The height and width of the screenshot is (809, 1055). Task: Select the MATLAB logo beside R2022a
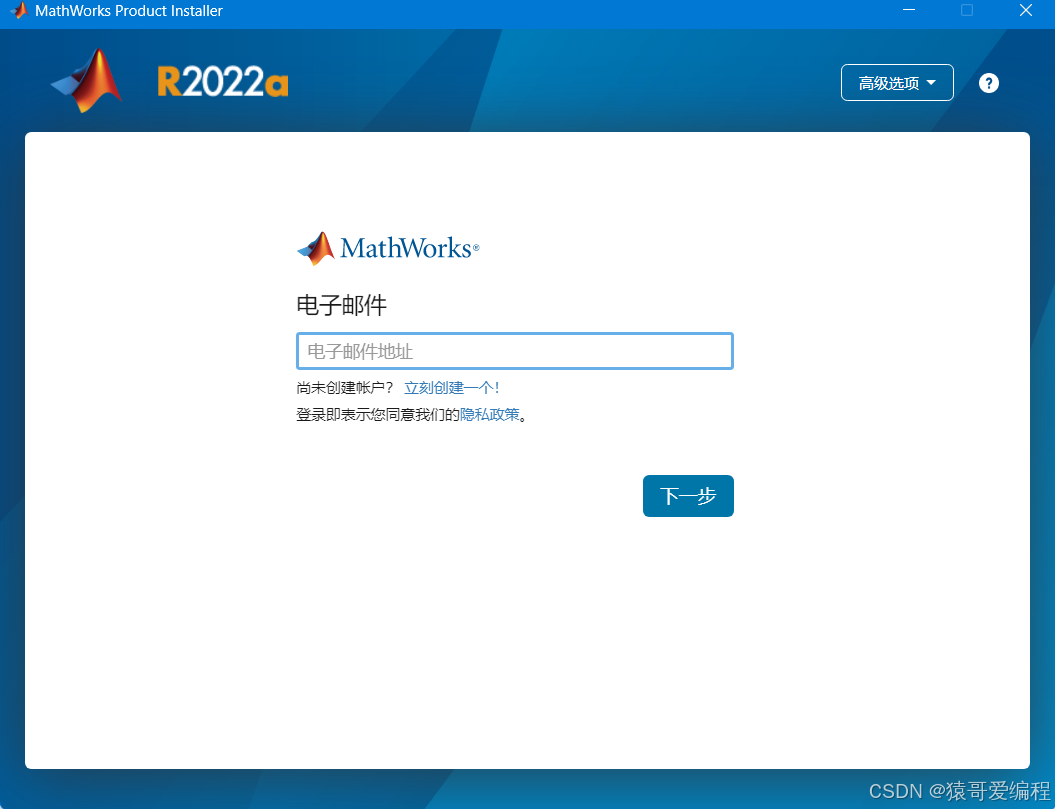87,80
